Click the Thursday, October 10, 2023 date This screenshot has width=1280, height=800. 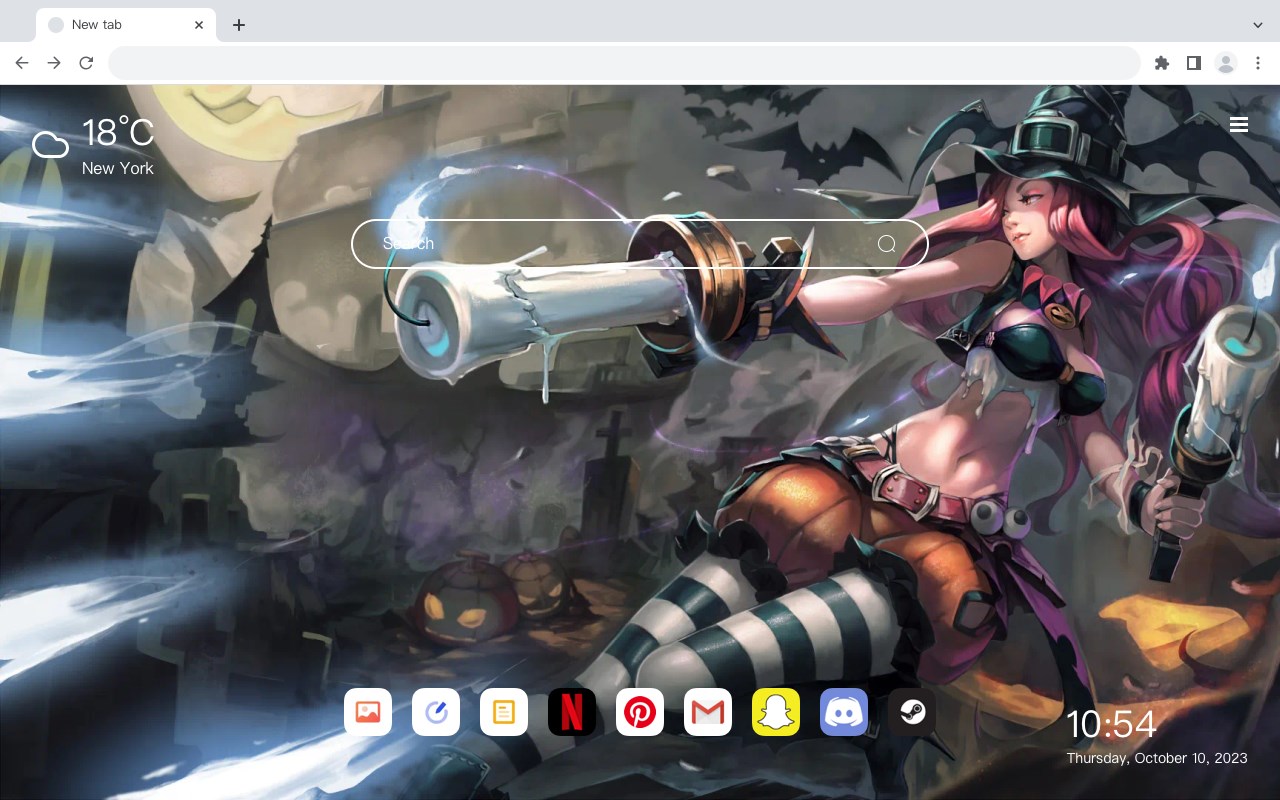[1157, 758]
